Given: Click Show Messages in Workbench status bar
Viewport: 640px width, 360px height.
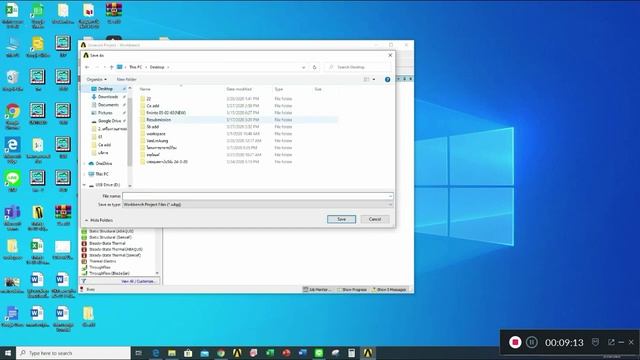Looking at the screenshot, I should click(389, 289).
